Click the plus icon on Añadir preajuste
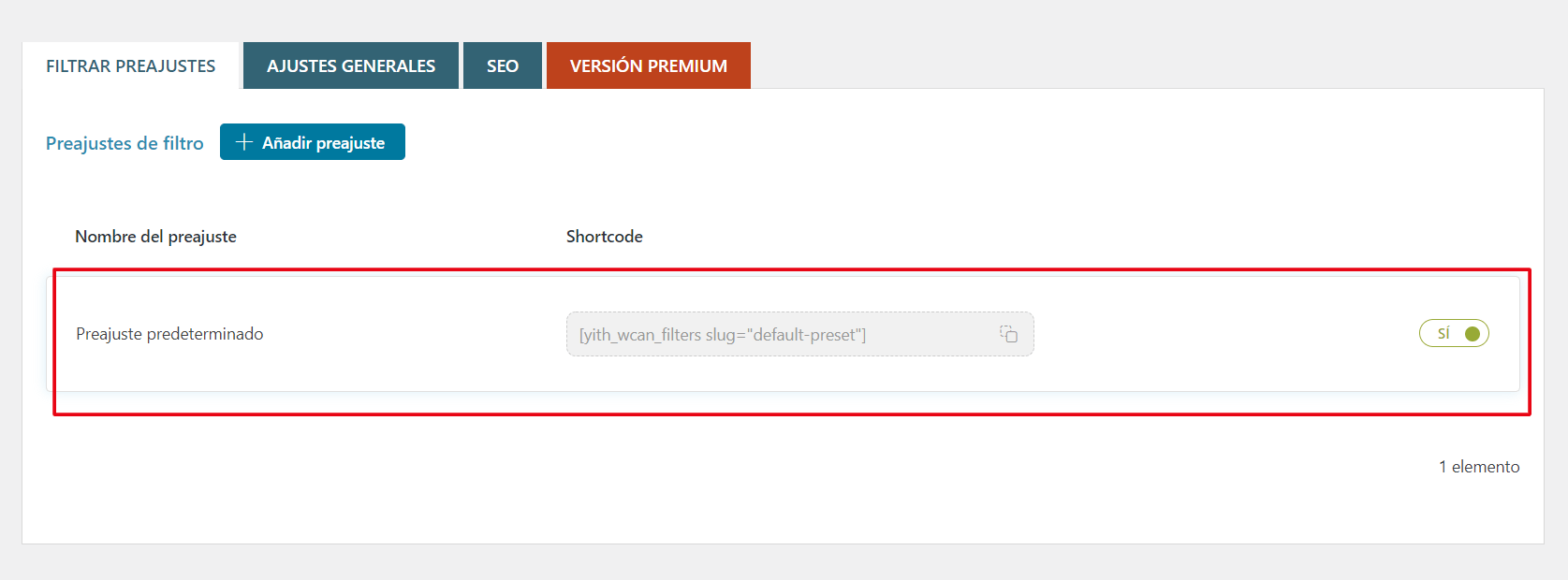The image size is (1568, 580). pos(244,142)
